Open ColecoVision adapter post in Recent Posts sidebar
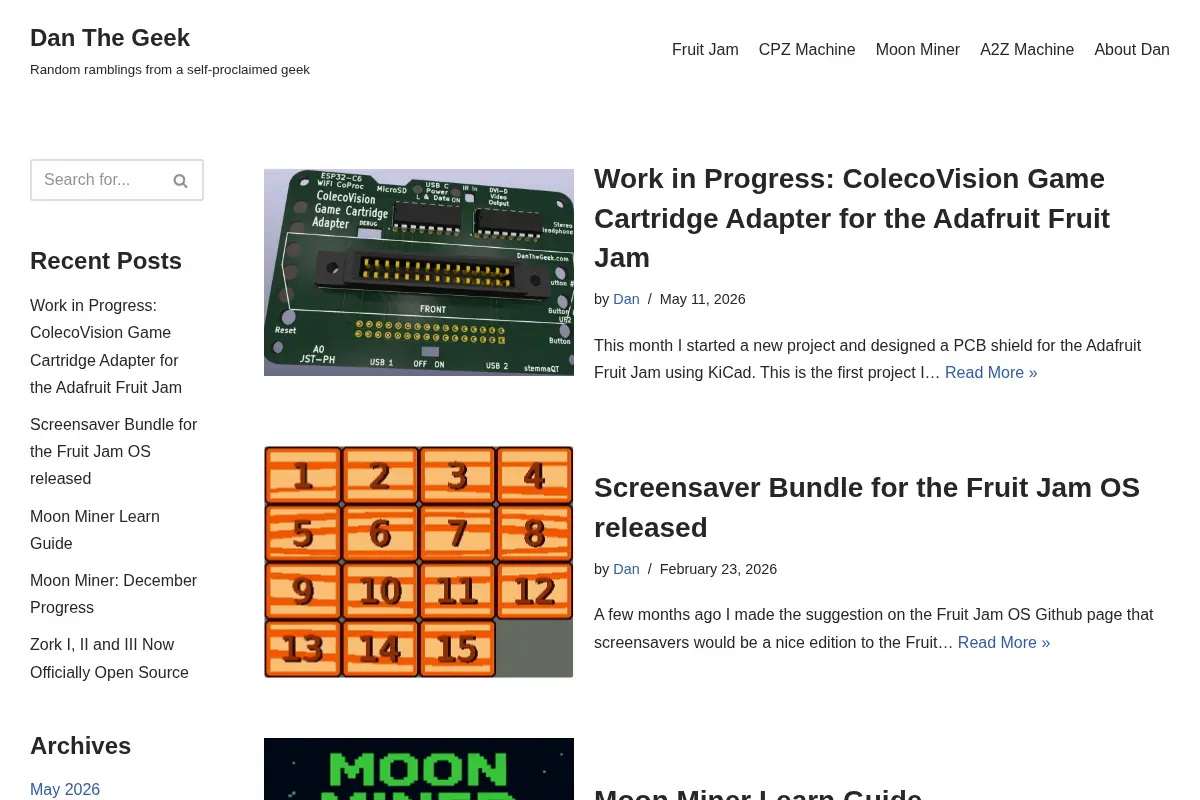The image size is (1200, 800). coord(106,346)
